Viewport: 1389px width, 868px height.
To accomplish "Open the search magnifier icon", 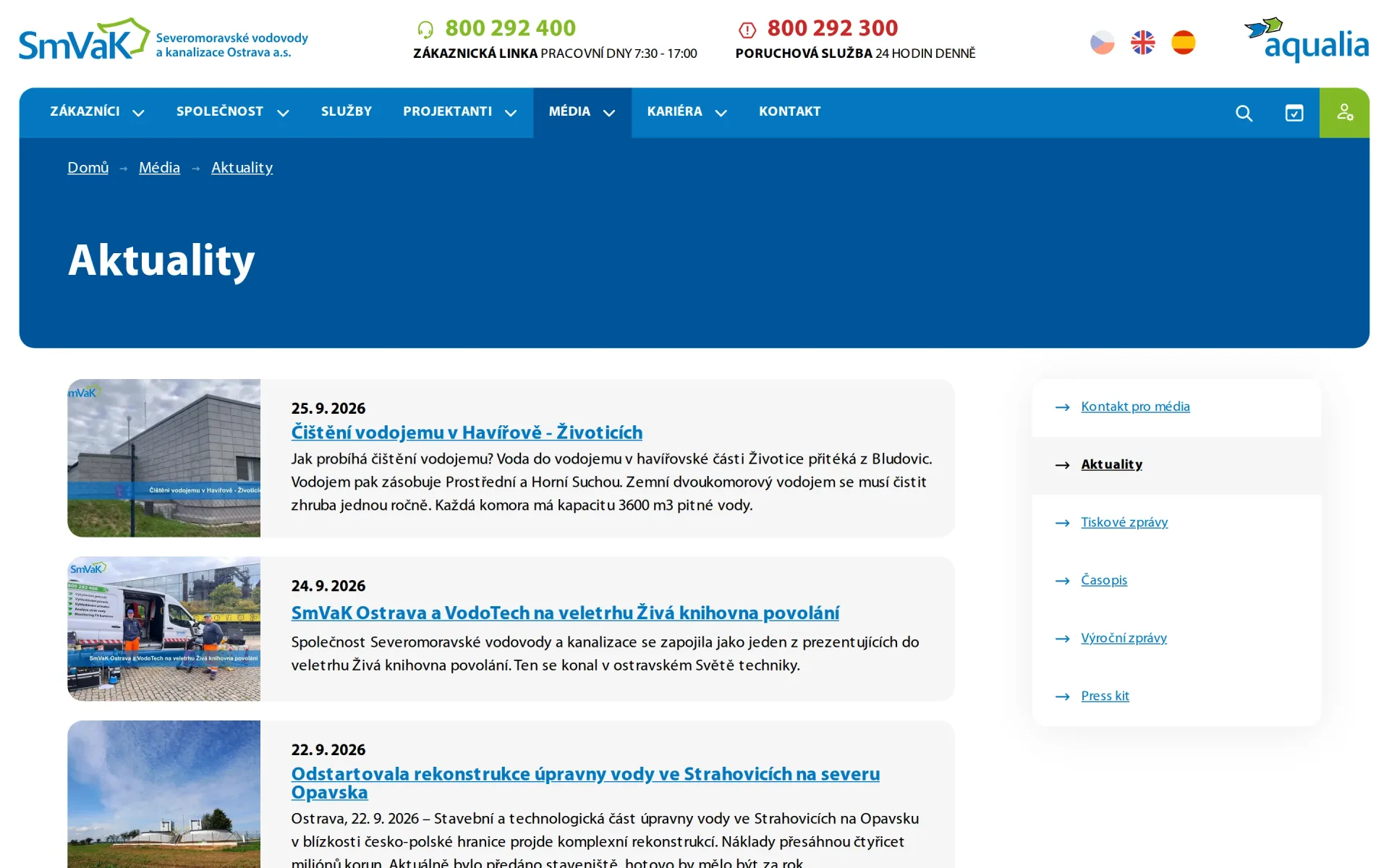I will point(1244,113).
